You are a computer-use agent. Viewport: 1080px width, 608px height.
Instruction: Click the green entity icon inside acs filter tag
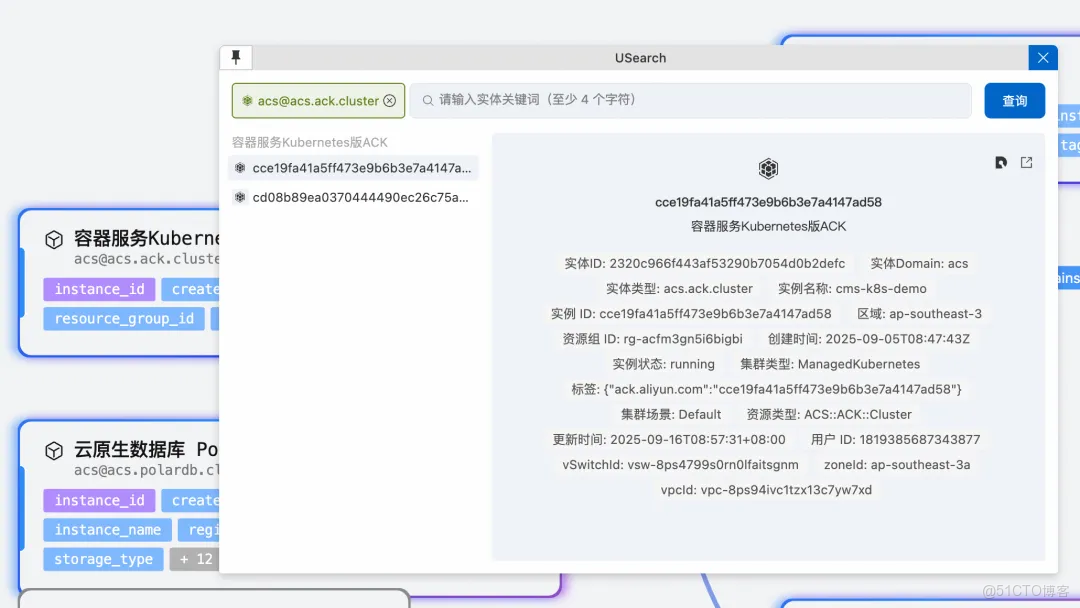click(247, 100)
